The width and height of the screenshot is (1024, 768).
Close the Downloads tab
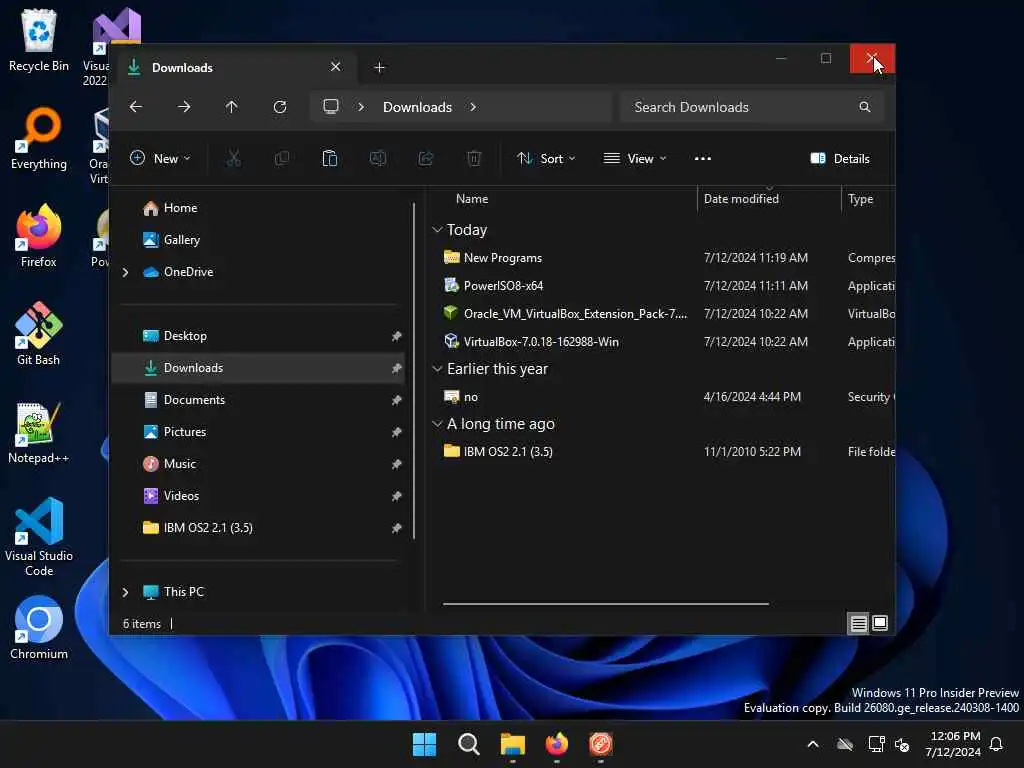[336, 67]
